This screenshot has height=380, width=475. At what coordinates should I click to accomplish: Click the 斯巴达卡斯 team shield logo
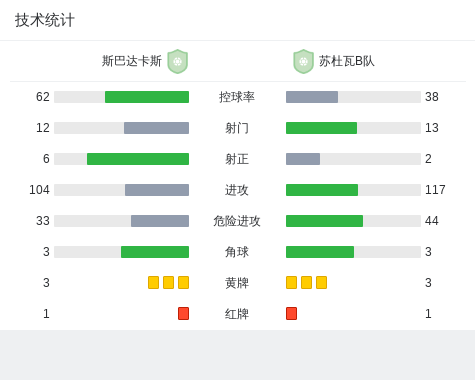178,61
